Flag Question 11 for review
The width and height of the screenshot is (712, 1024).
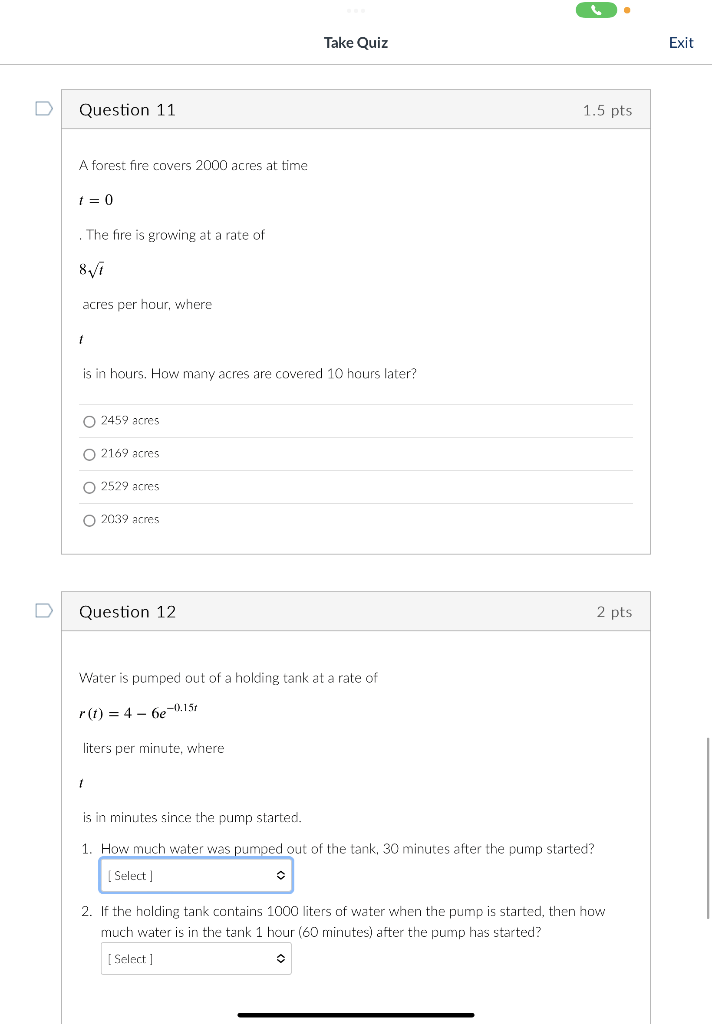click(44, 108)
